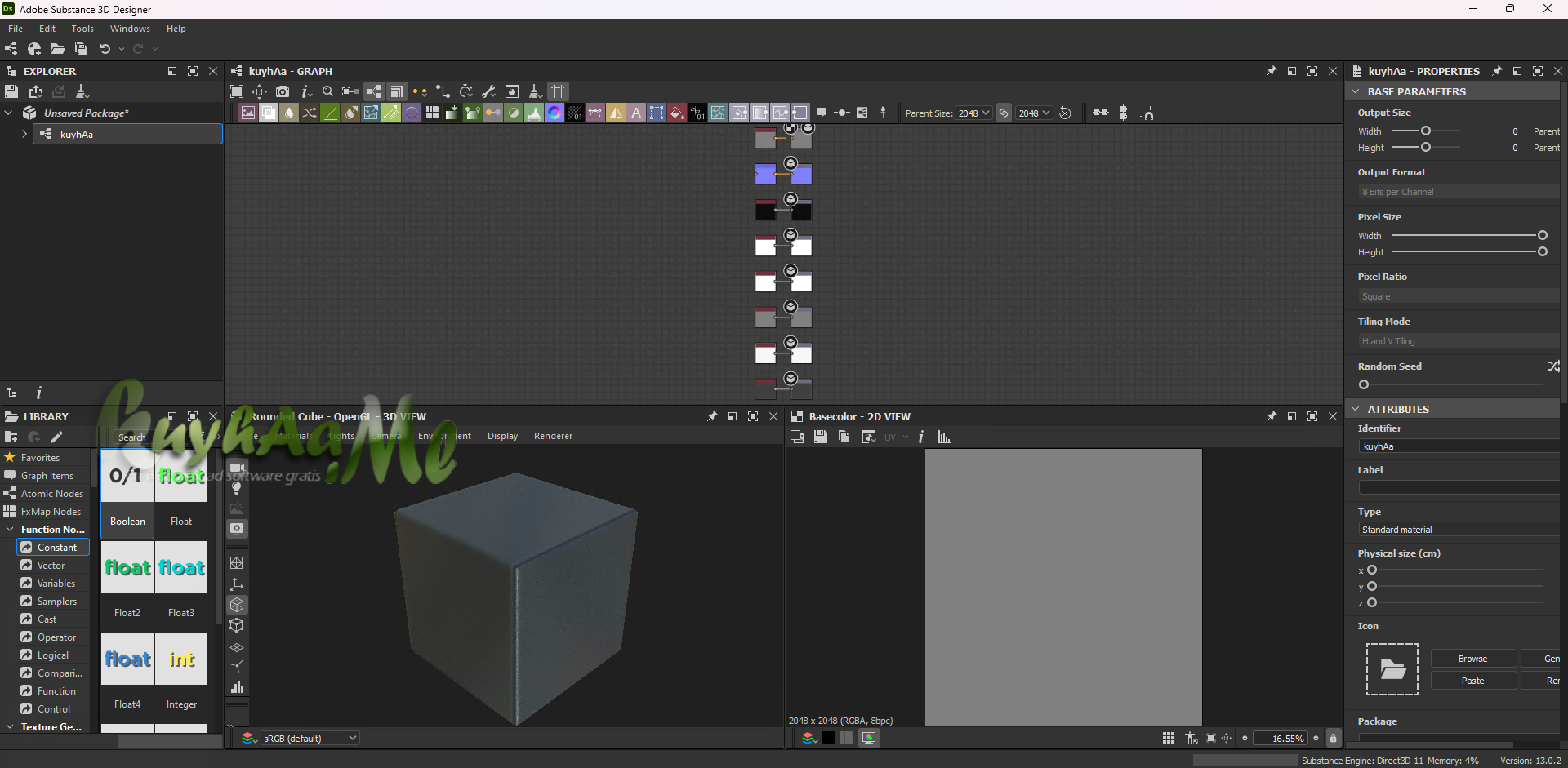Viewport: 1568px width, 768px height.
Task: Open the histogram in Basecolor 2D view
Action: 944,437
